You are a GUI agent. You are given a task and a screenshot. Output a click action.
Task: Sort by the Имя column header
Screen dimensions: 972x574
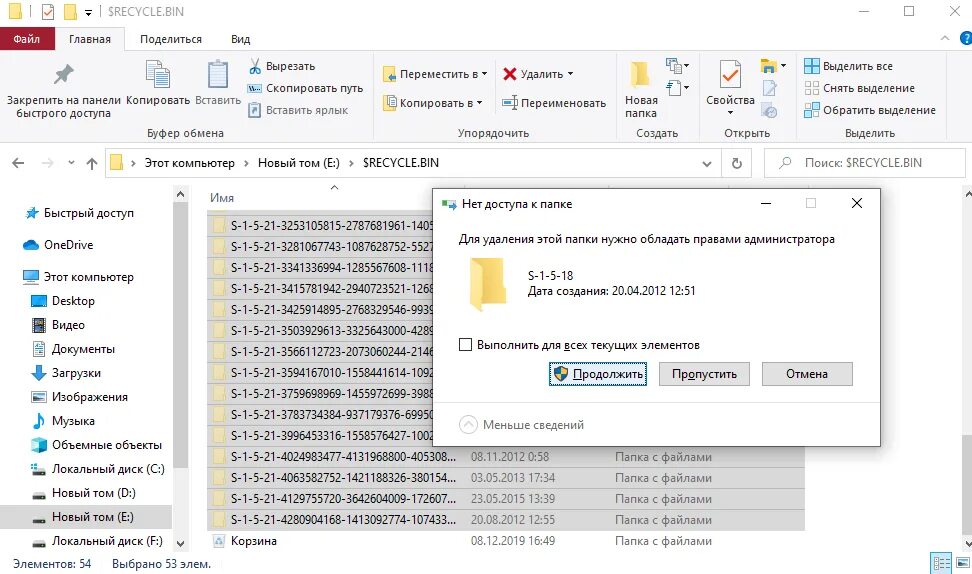click(x=222, y=198)
